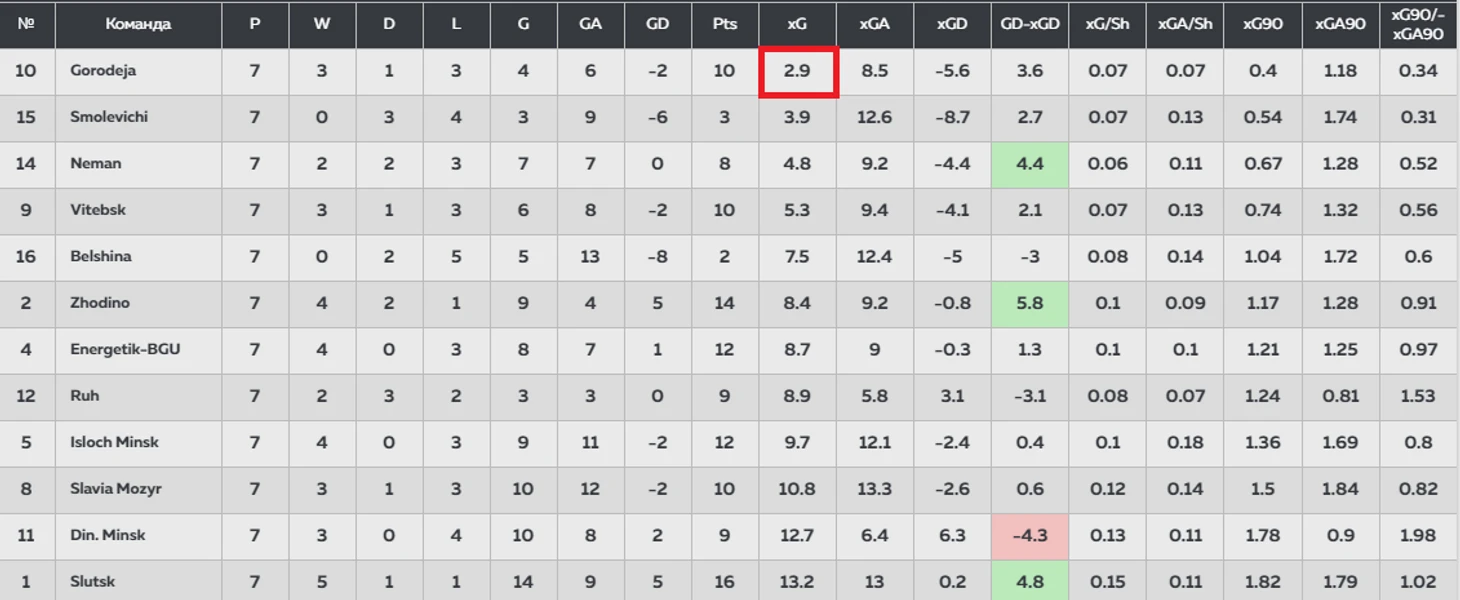Open the Slutsk team row
This screenshot has height=600, width=1460.
tap(728, 581)
